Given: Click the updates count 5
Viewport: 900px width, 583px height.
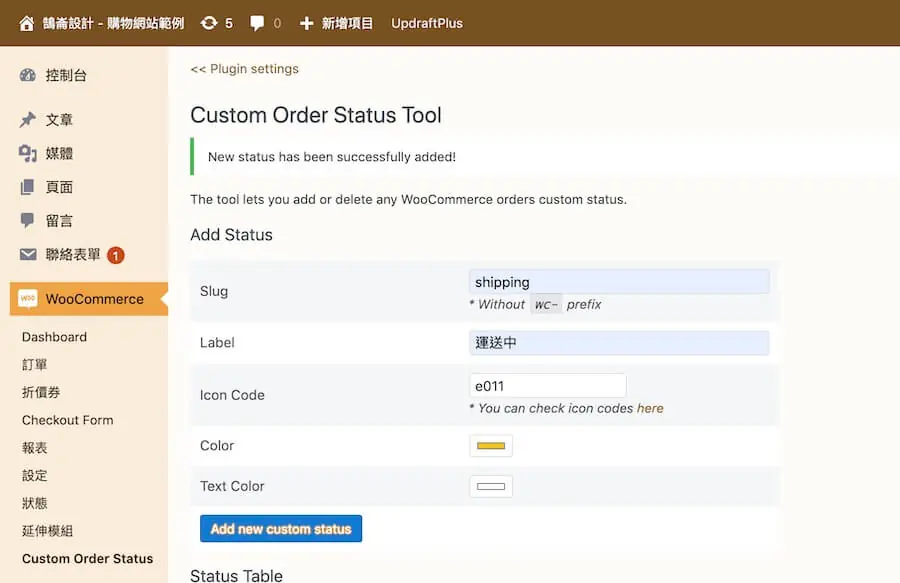Looking at the screenshot, I should 228,24.
